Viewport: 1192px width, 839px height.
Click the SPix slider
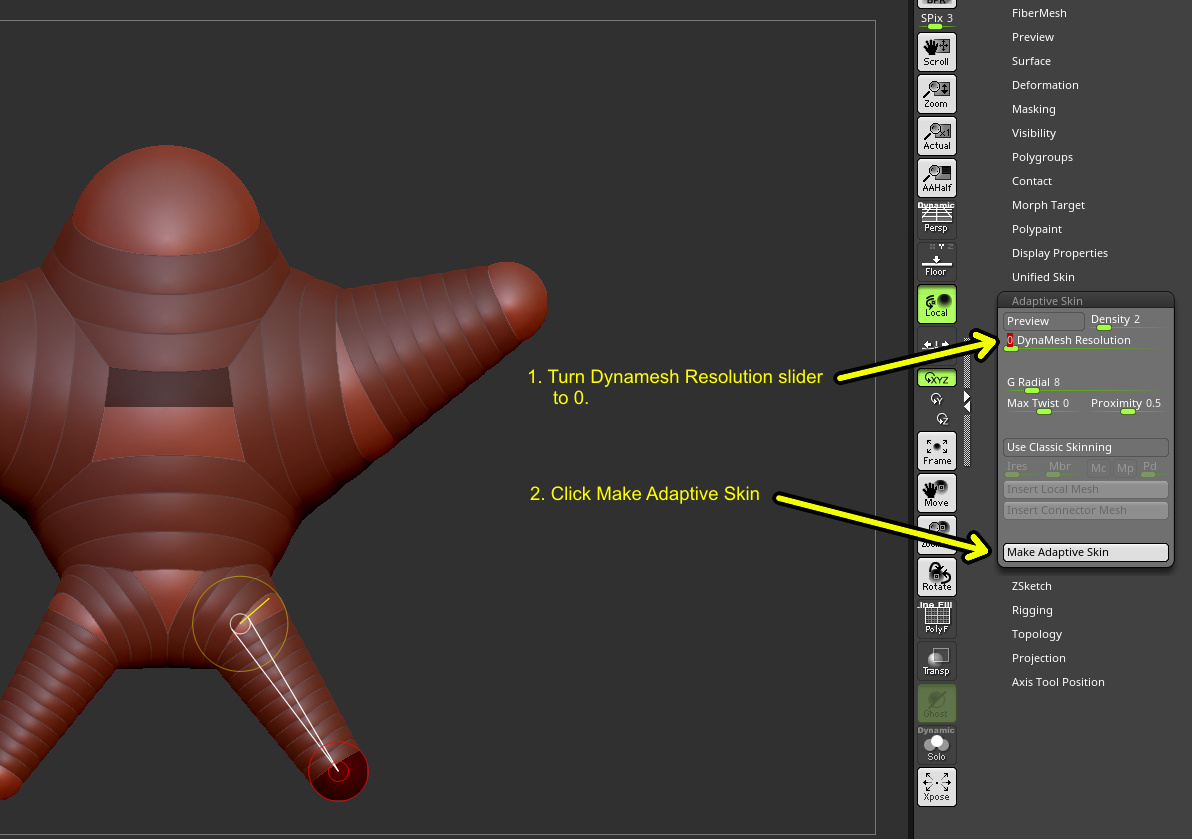point(937,20)
